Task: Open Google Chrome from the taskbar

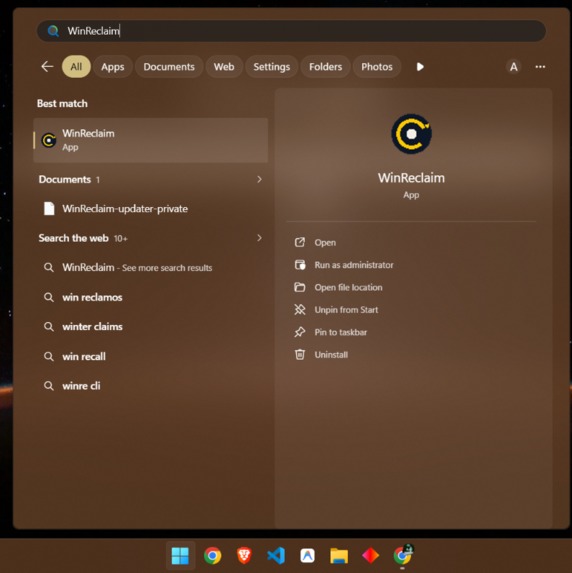Action: point(212,556)
